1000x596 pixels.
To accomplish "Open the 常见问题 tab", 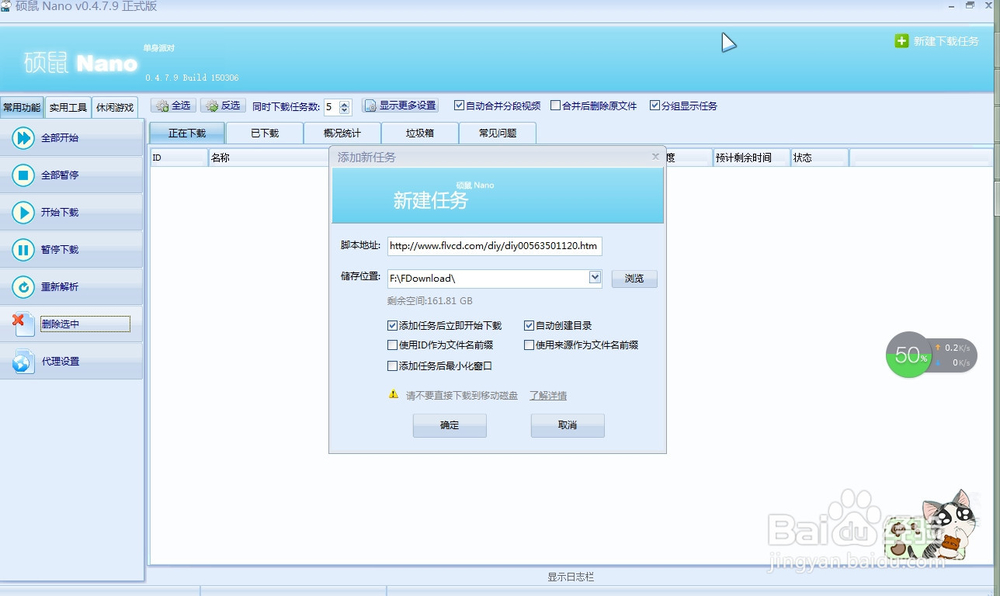I will [497, 133].
